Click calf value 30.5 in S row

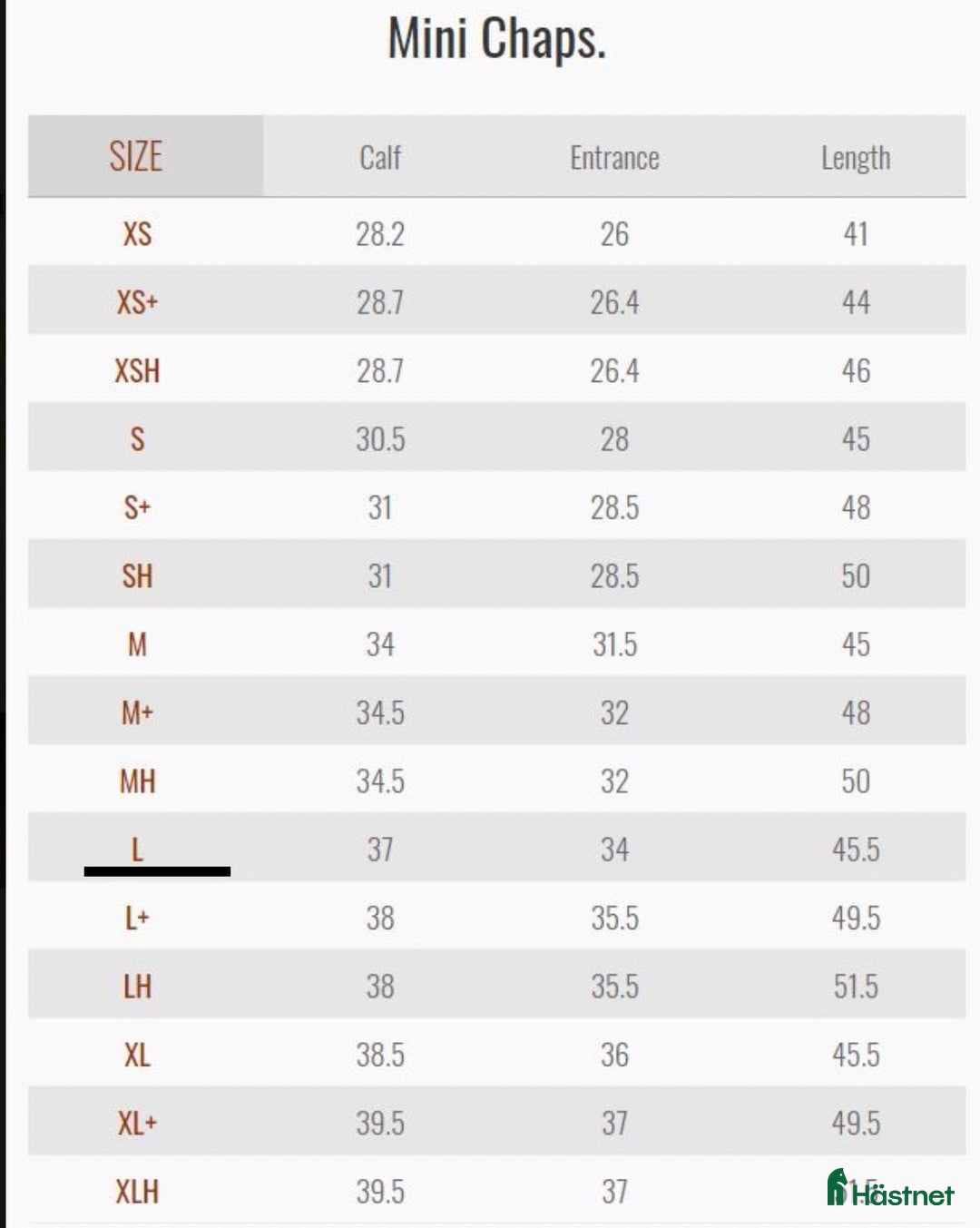click(380, 439)
